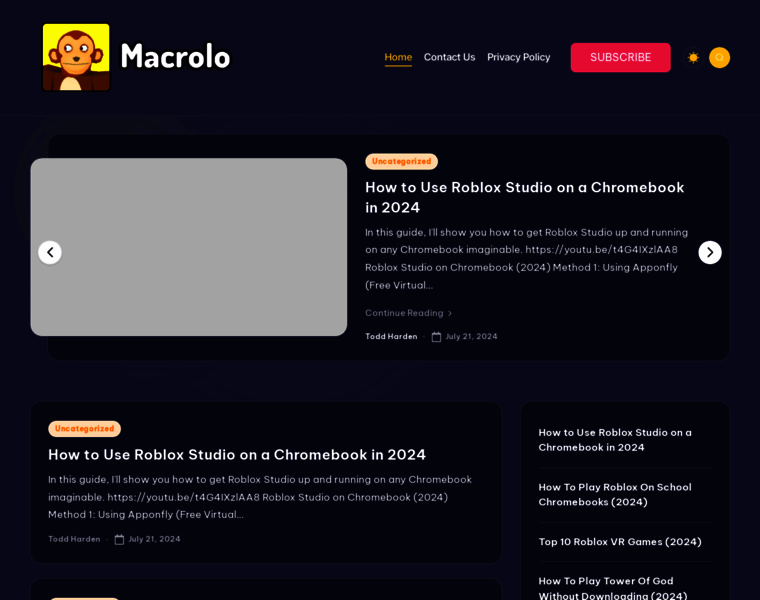This screenshot has width=760, height=600.
Task: Open sidebar link Top 10 Roblox VR Games
Action: point(620,542)
